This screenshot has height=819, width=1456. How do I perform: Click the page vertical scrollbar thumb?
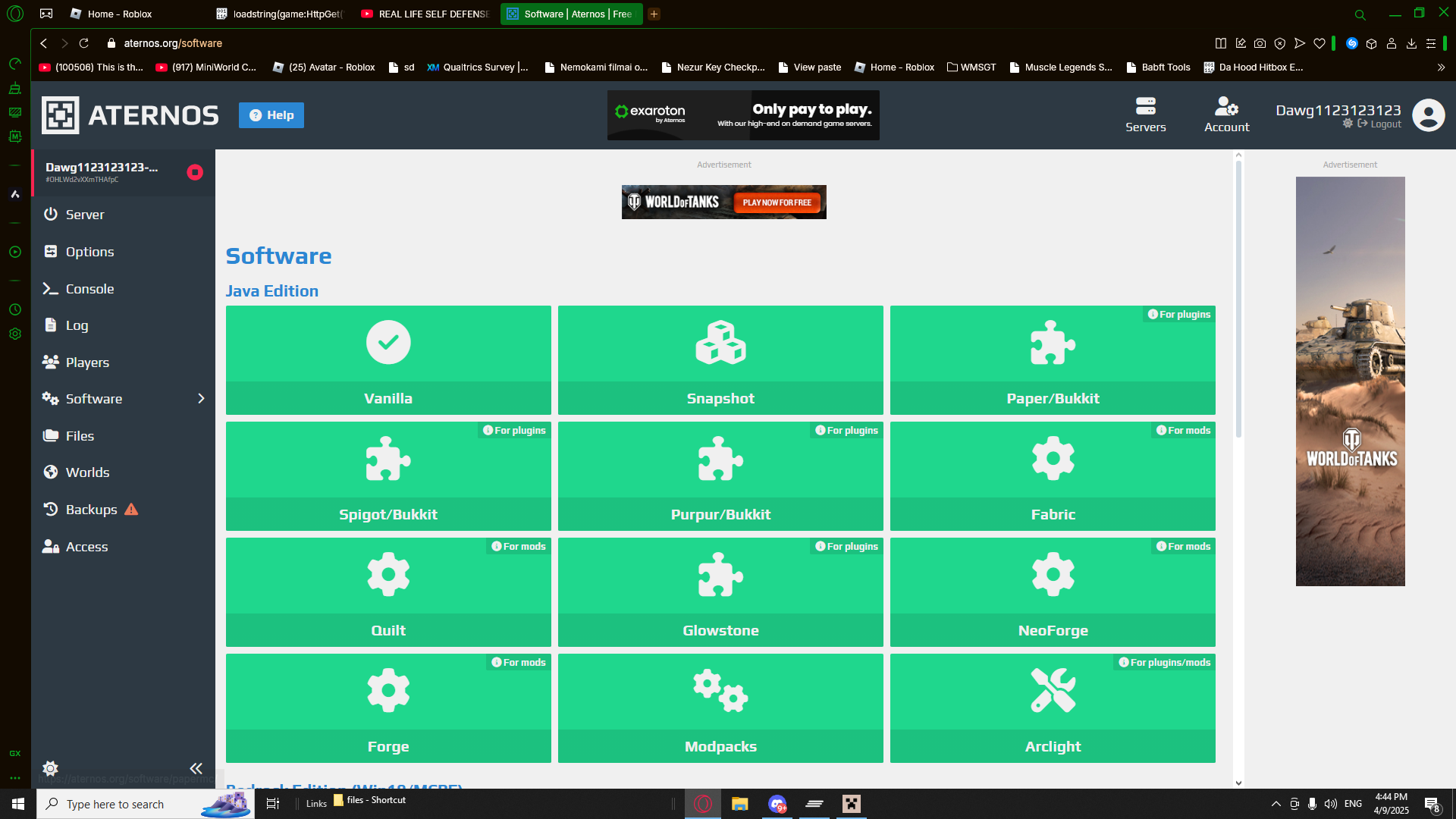pos(1238,299)
